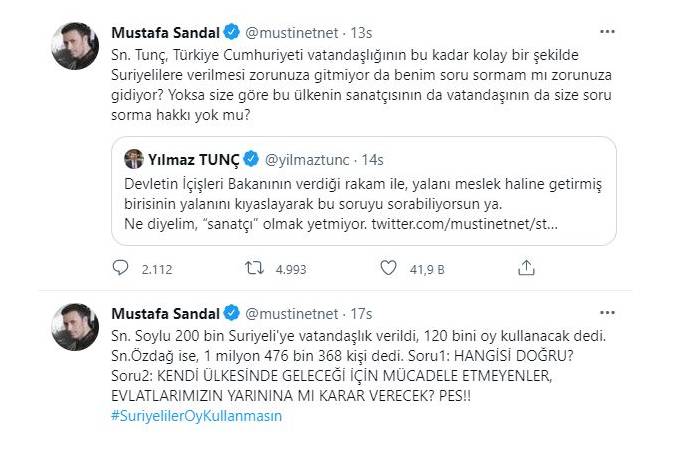The image size is (690, 450).
Task: Click Mustafa Sandal's avatar on the 13s tweet
Action: pyautogui.click(x=75, y=42)
